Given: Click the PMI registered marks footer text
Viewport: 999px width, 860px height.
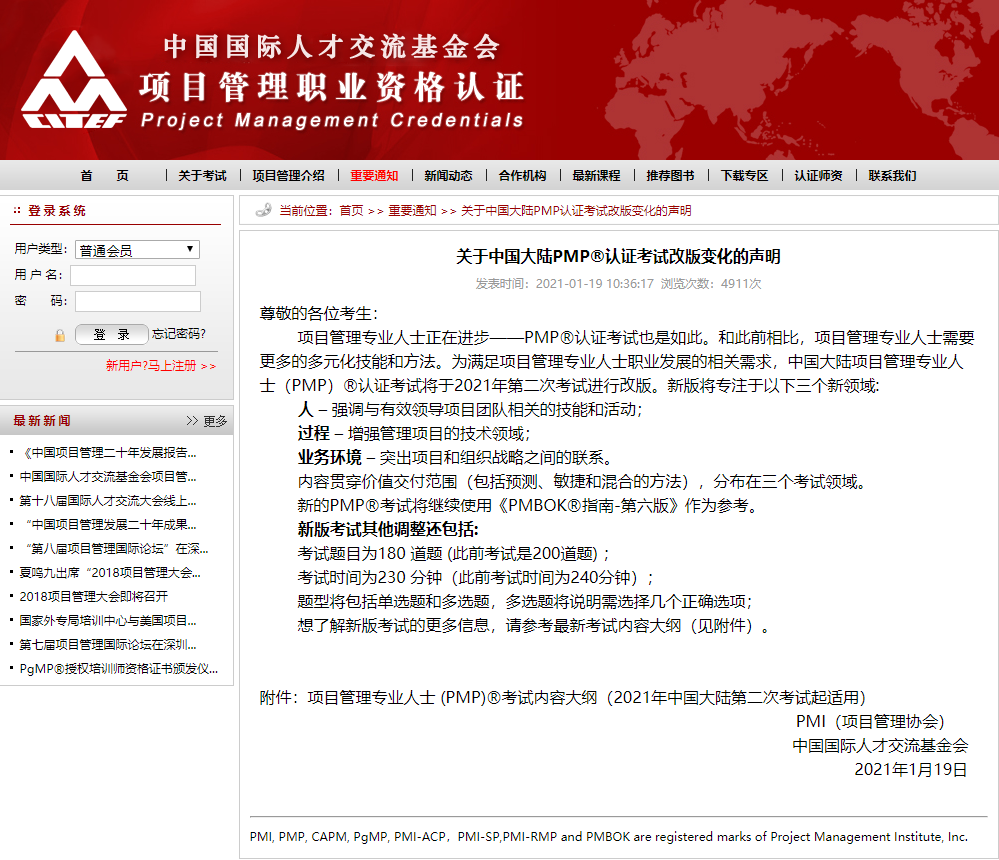Looking at the screenshot, I should point(608,836).
